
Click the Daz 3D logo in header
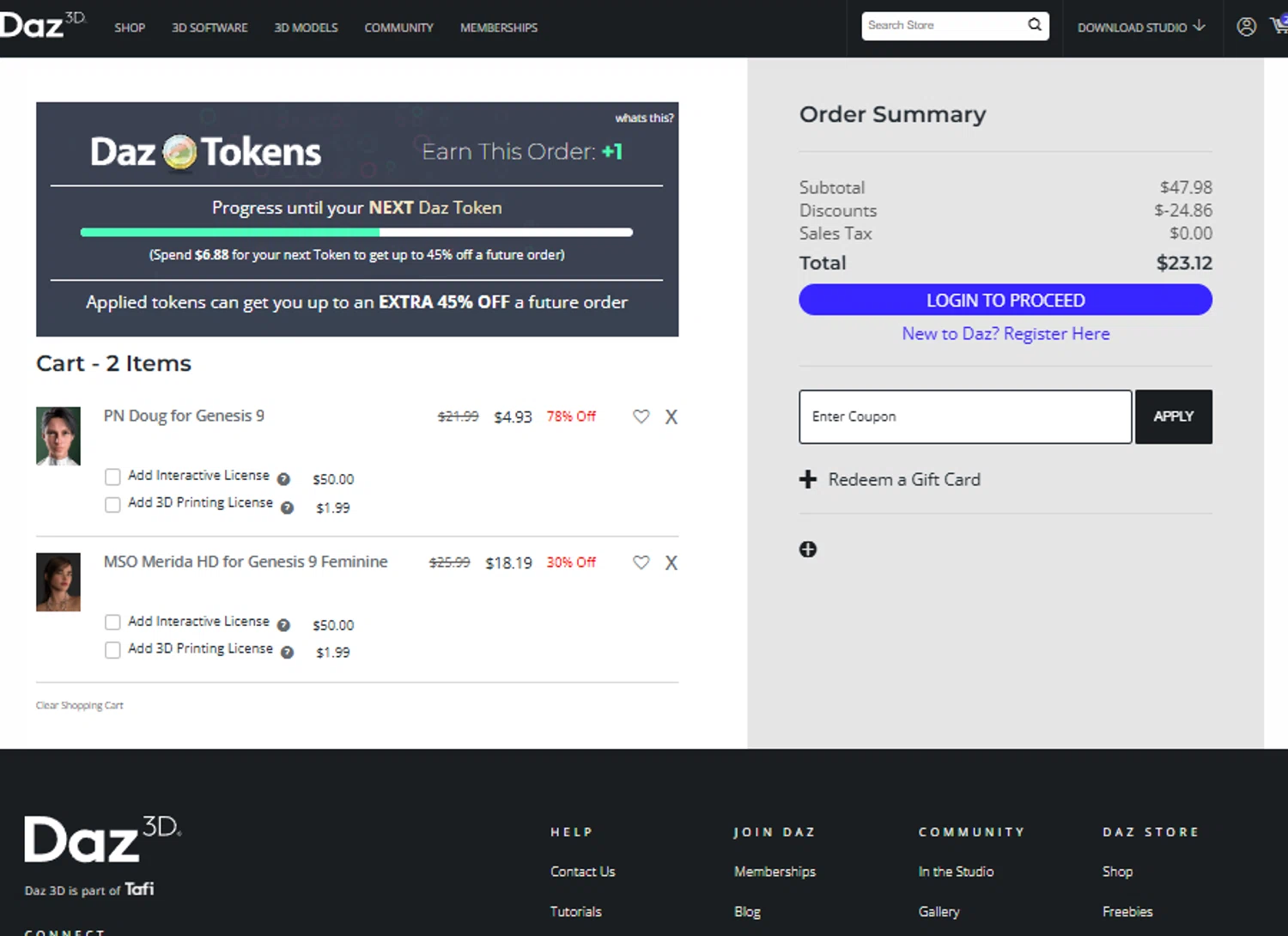pyautogui.click(x=43, y=25)
